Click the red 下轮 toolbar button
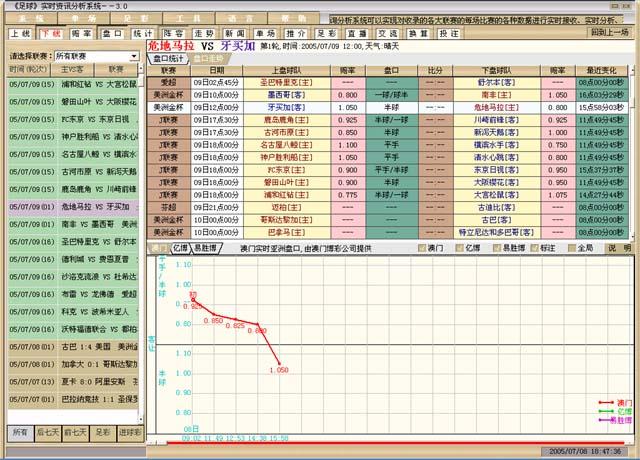The height and width of the screenshot is (460, 640). (x=51, y=33)
